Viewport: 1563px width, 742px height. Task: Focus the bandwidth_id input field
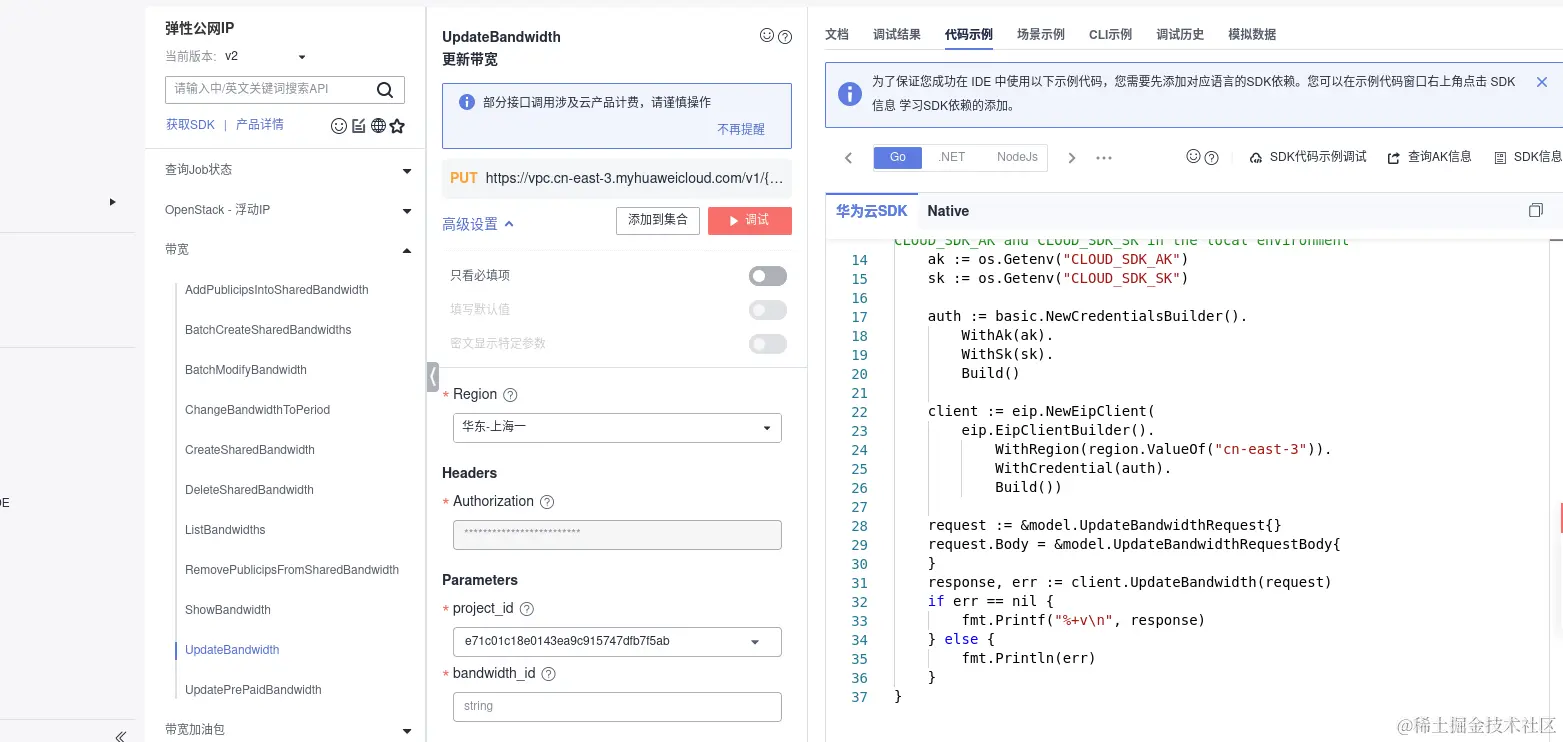point(617,706)
